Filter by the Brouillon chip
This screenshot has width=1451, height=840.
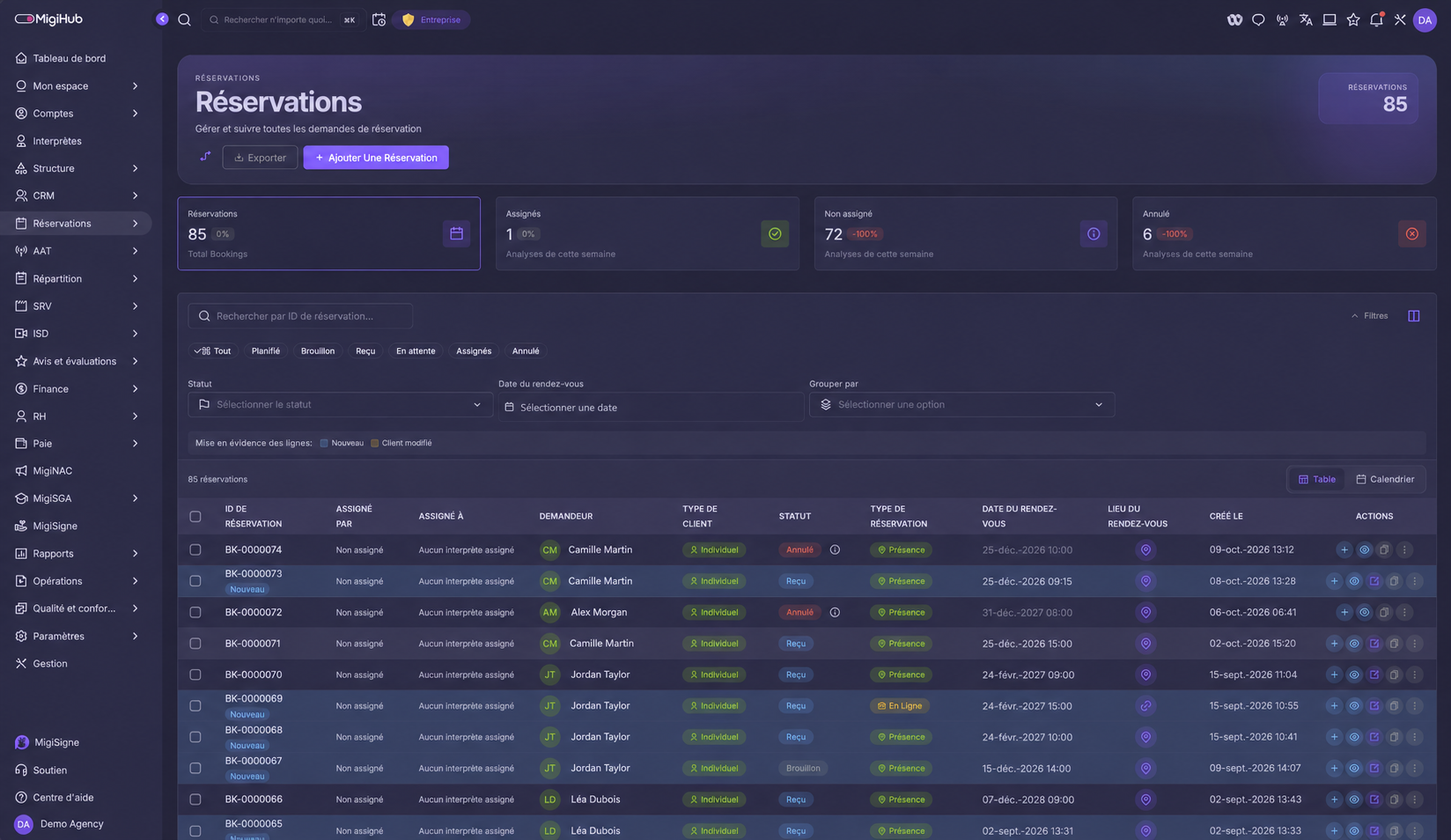click(318, 350)
